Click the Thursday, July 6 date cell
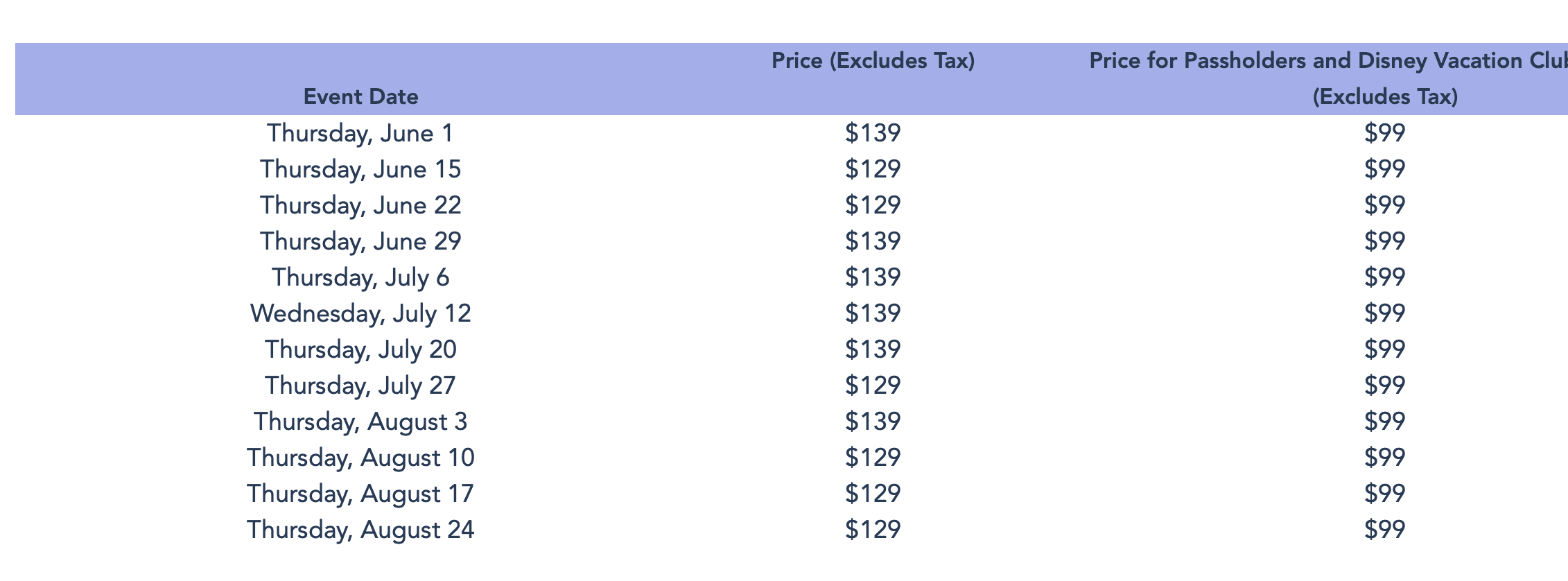The height and width of the screenshot is (581, 1568). click(360, 277)
